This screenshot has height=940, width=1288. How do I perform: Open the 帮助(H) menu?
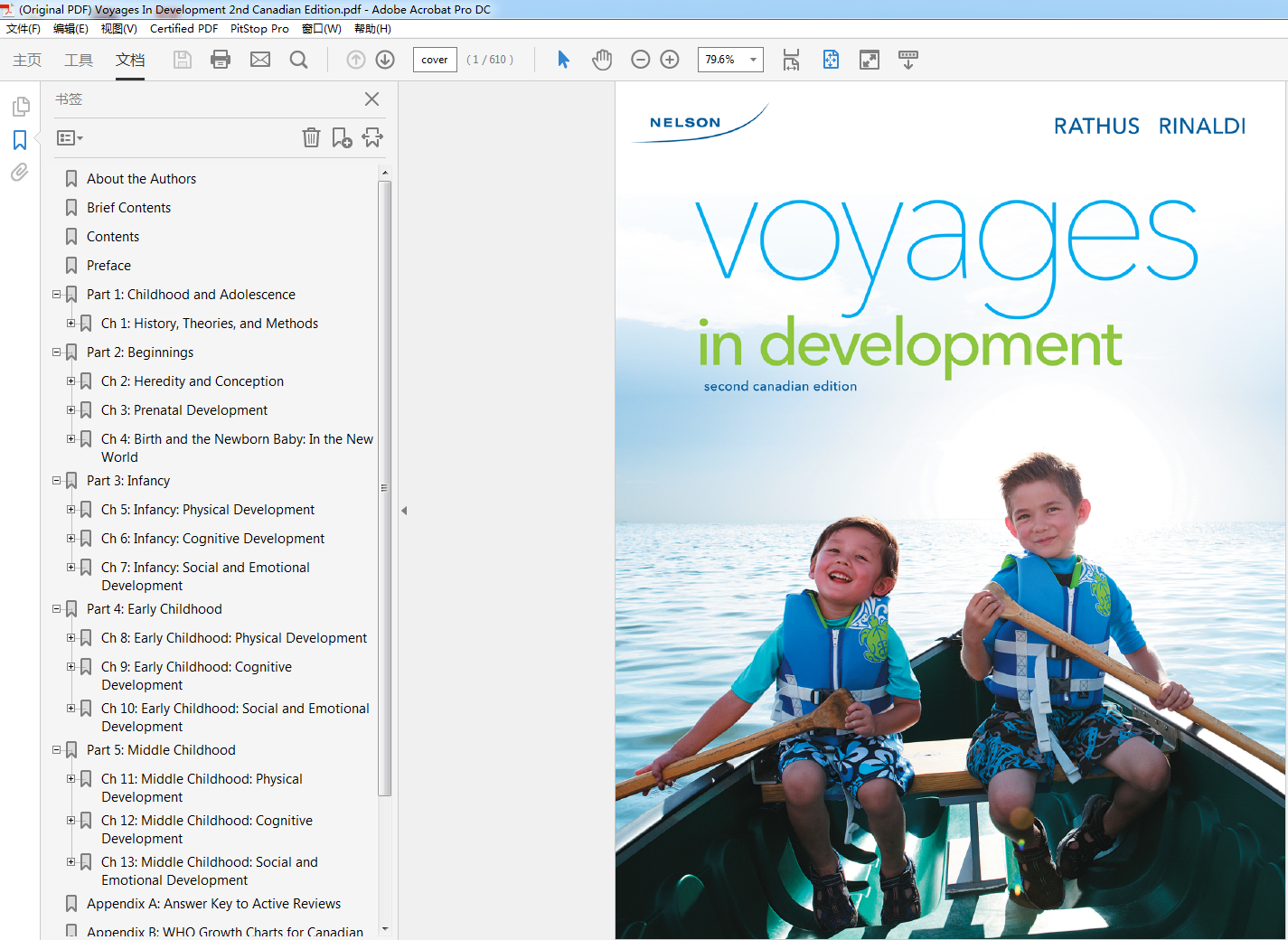coord(372,29)
